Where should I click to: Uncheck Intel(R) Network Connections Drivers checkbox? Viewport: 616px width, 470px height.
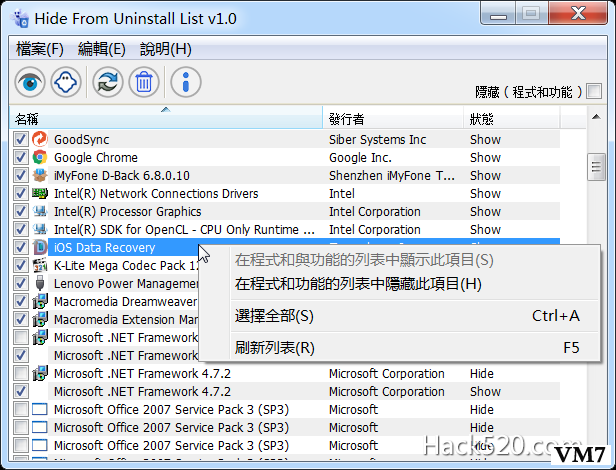20,193
